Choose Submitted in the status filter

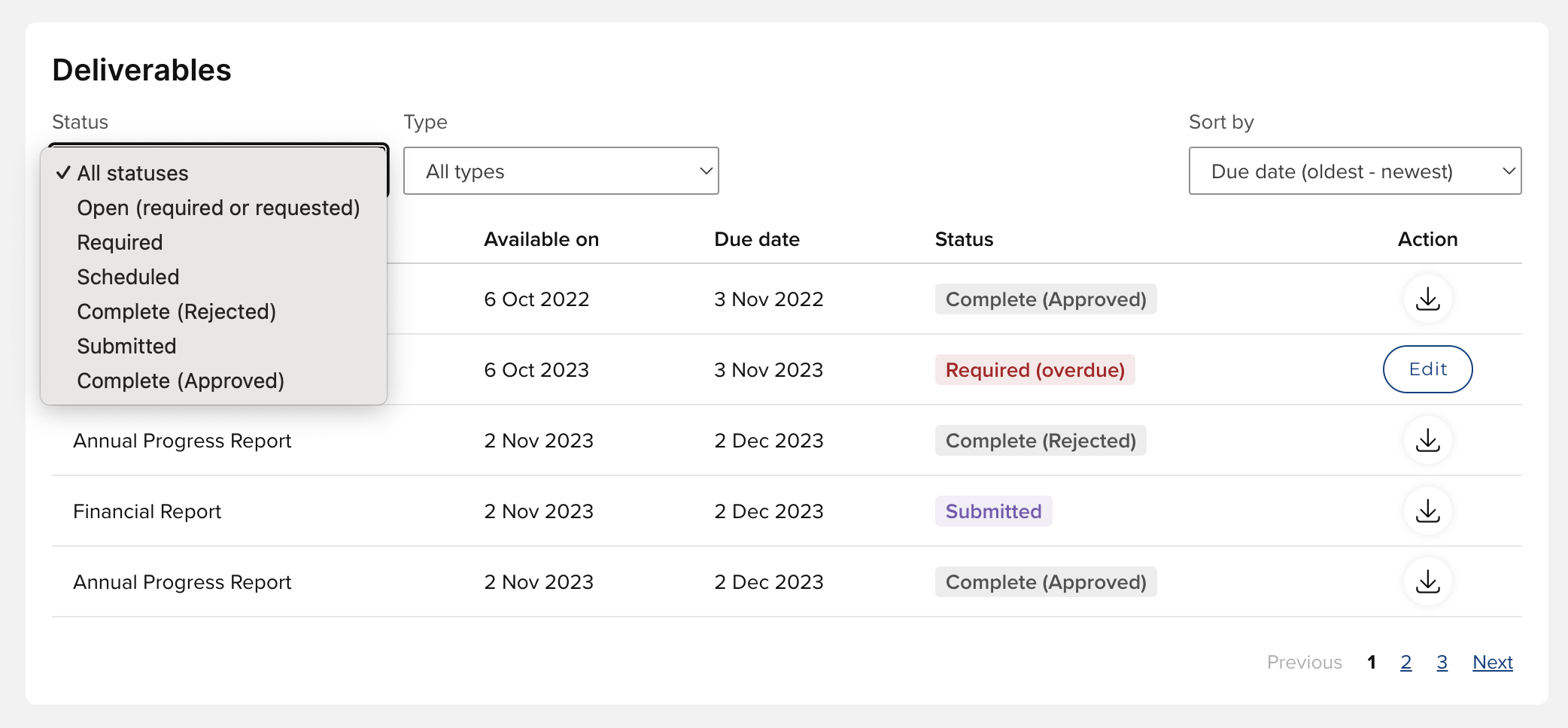point(127,347)
